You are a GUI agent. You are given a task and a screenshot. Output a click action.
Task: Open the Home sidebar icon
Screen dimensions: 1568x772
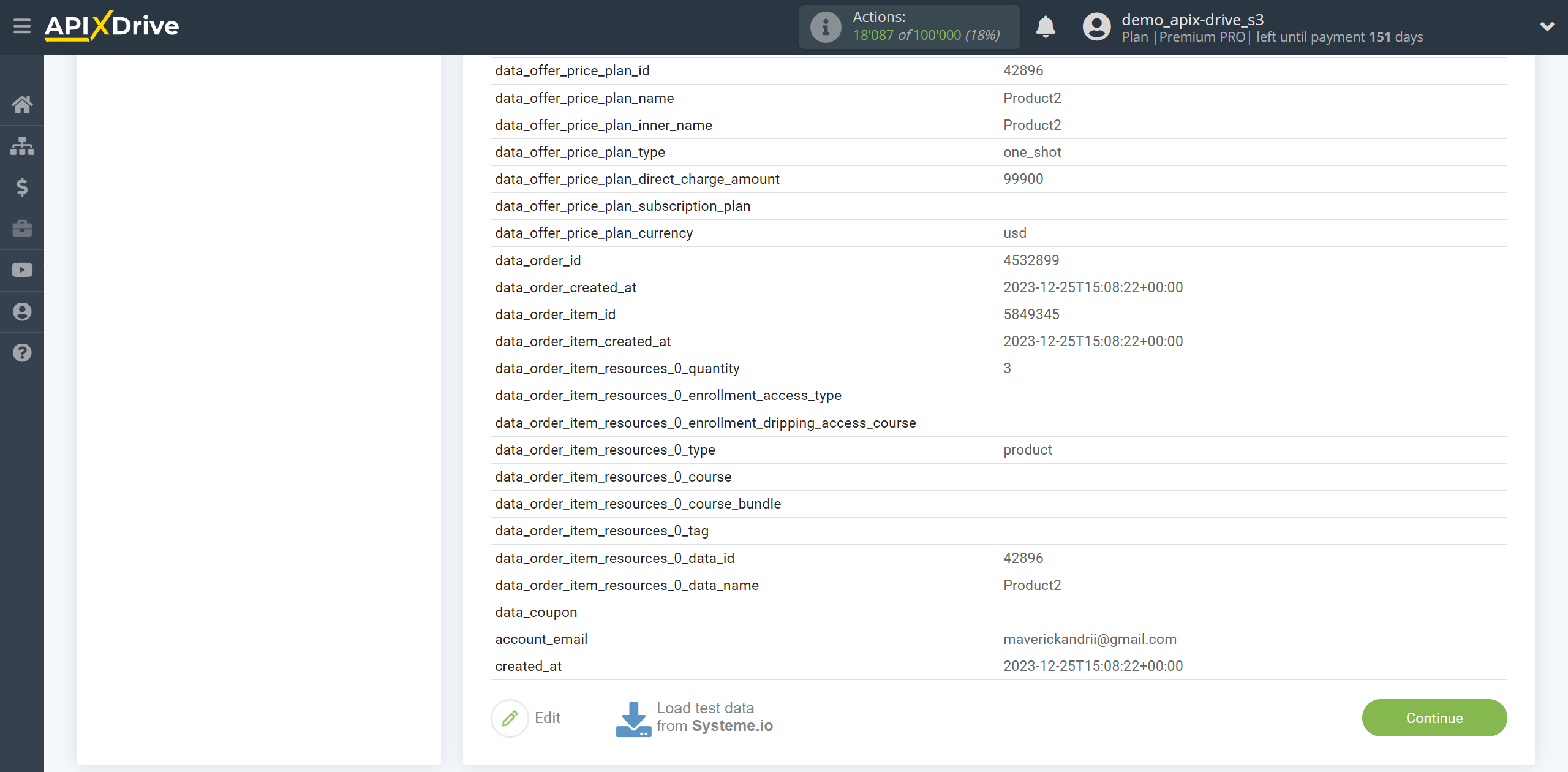22,104
